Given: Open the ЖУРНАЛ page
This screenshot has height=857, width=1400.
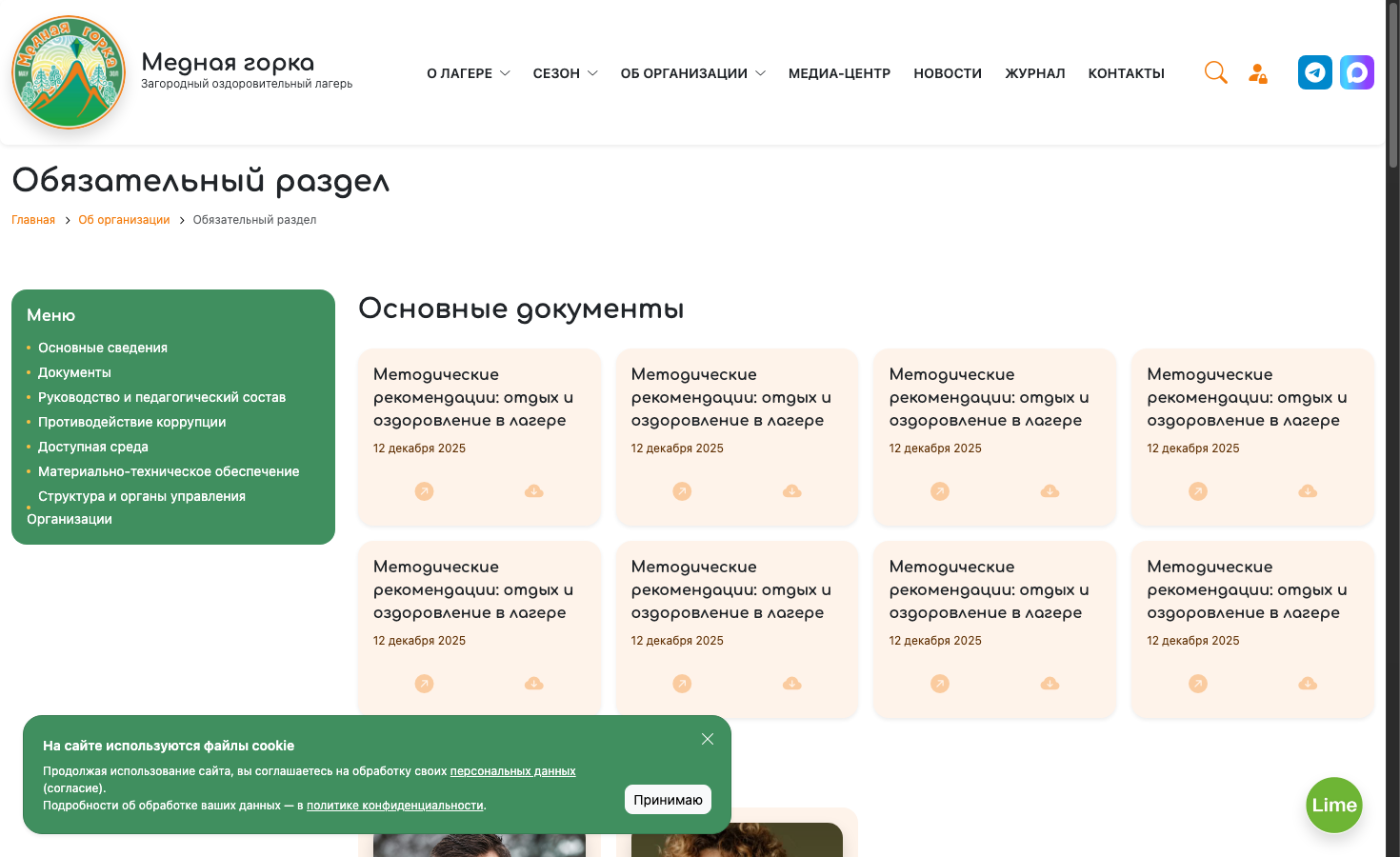Looking at the screenshot, I should pos(1035,73).
